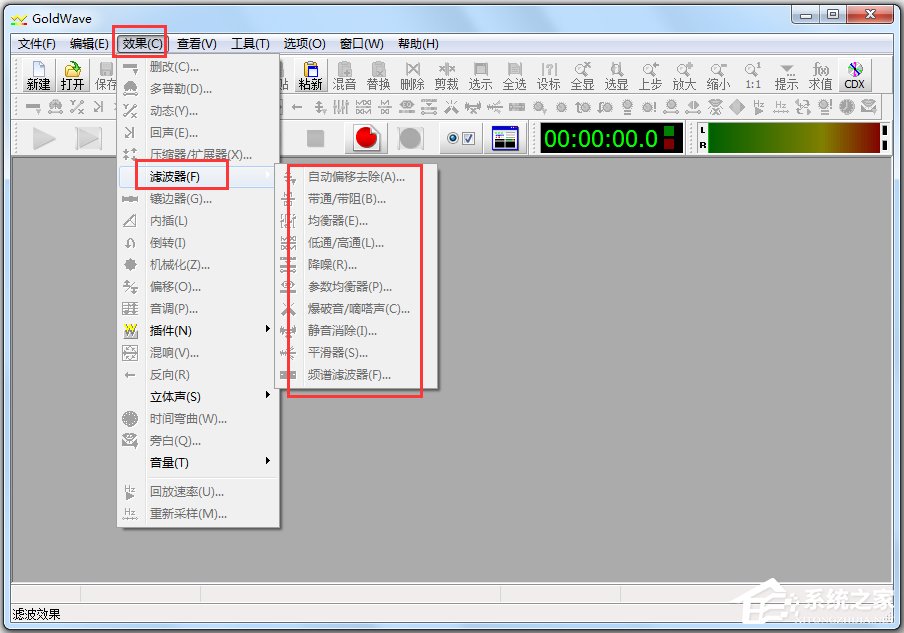
Task: Select 静音消除(I) filter
Action: point(356,331)
